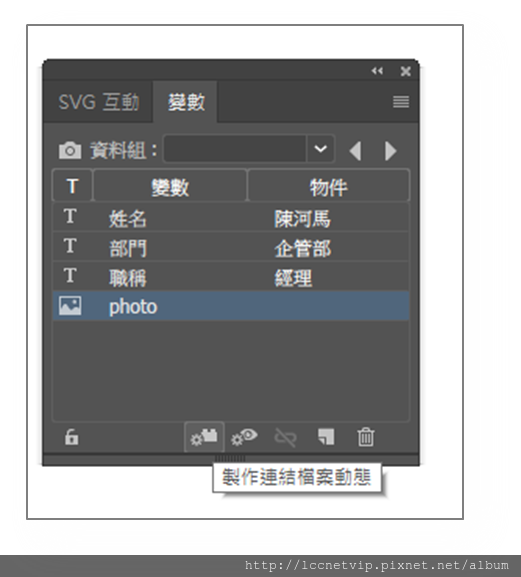Click the capture data set camera icon

coord(70,150)
